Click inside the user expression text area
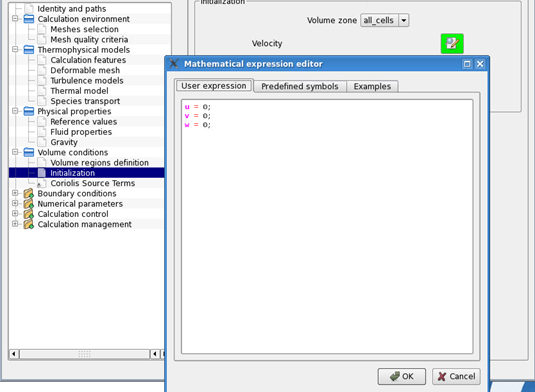Screen dimensions: 535x392 [x=327, y=227]
